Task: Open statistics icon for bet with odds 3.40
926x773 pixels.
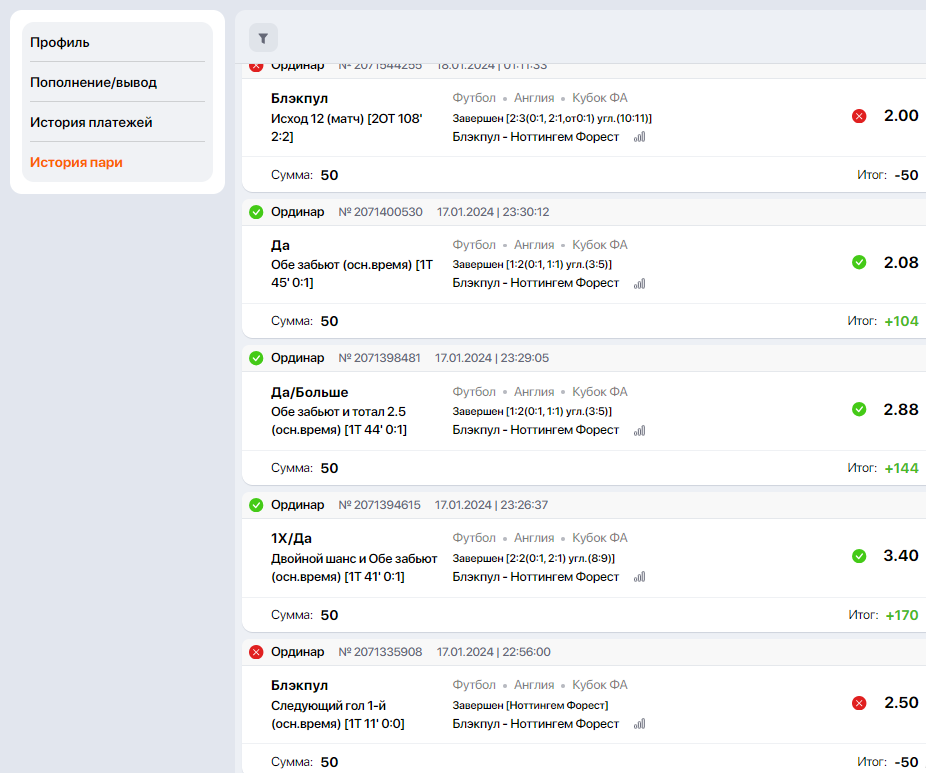Action: pos(640,577)
